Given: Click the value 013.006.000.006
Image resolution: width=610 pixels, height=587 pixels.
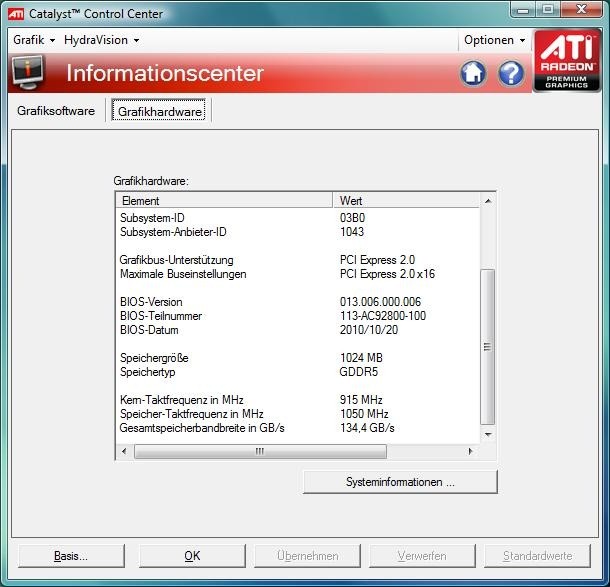Looking at the screenshot, I should 380,302.
